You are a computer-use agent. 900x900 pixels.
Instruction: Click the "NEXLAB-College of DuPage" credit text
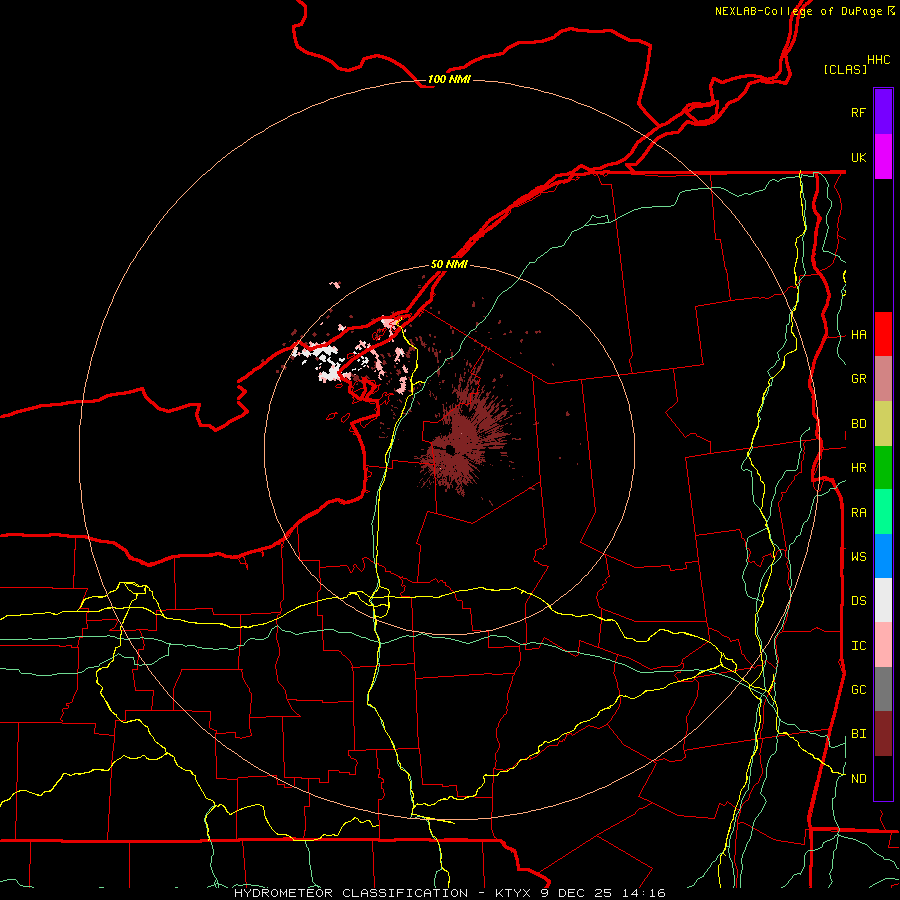click(x=798, y=11)
